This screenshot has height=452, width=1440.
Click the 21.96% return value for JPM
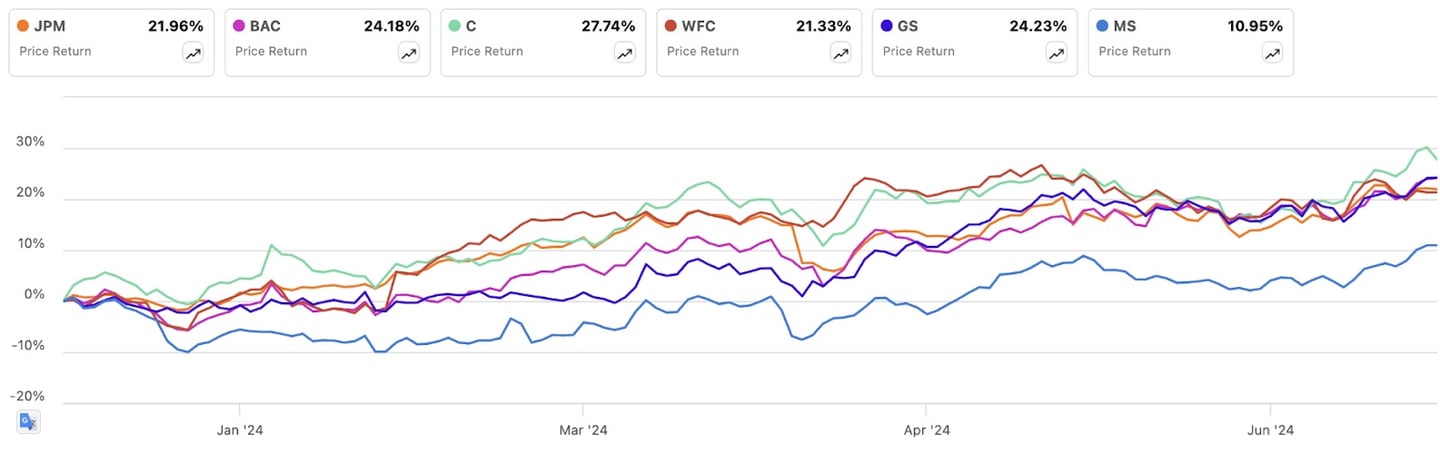click(x=174, y=26)
